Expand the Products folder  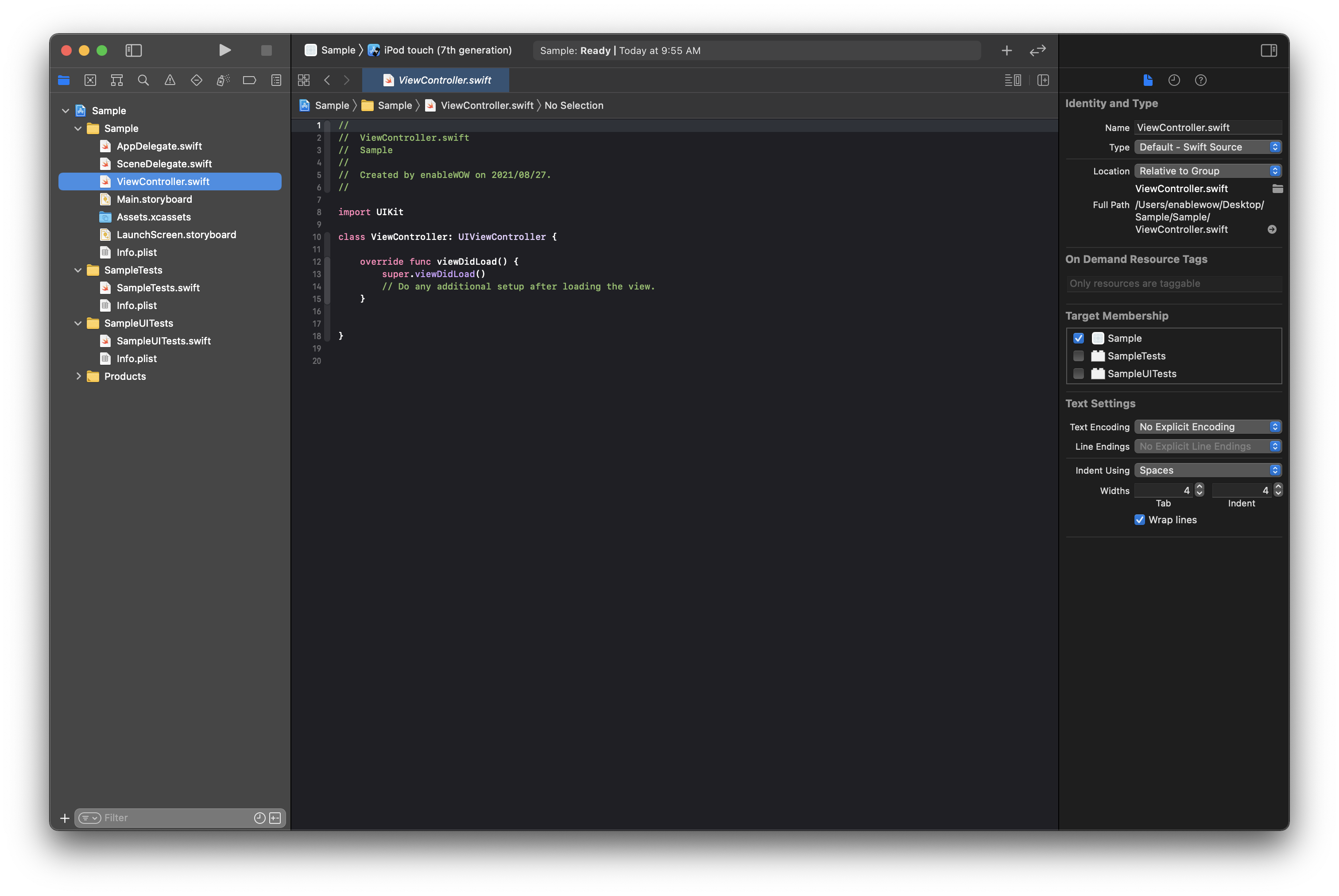tap(78, 376)
